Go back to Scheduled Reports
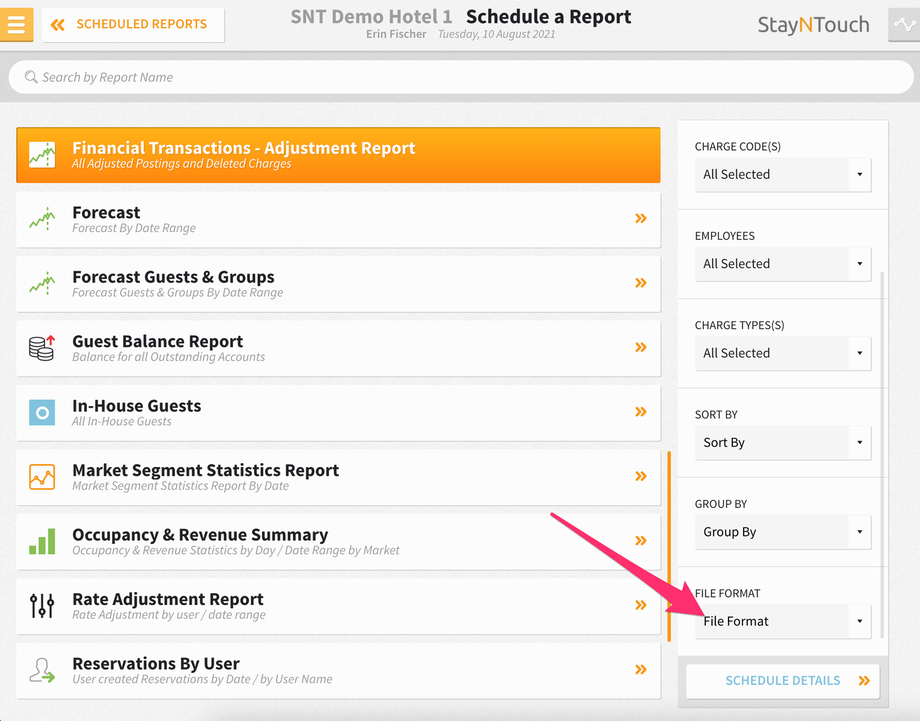The height and width of the screenshot is (721, 920). pos(133,25)
